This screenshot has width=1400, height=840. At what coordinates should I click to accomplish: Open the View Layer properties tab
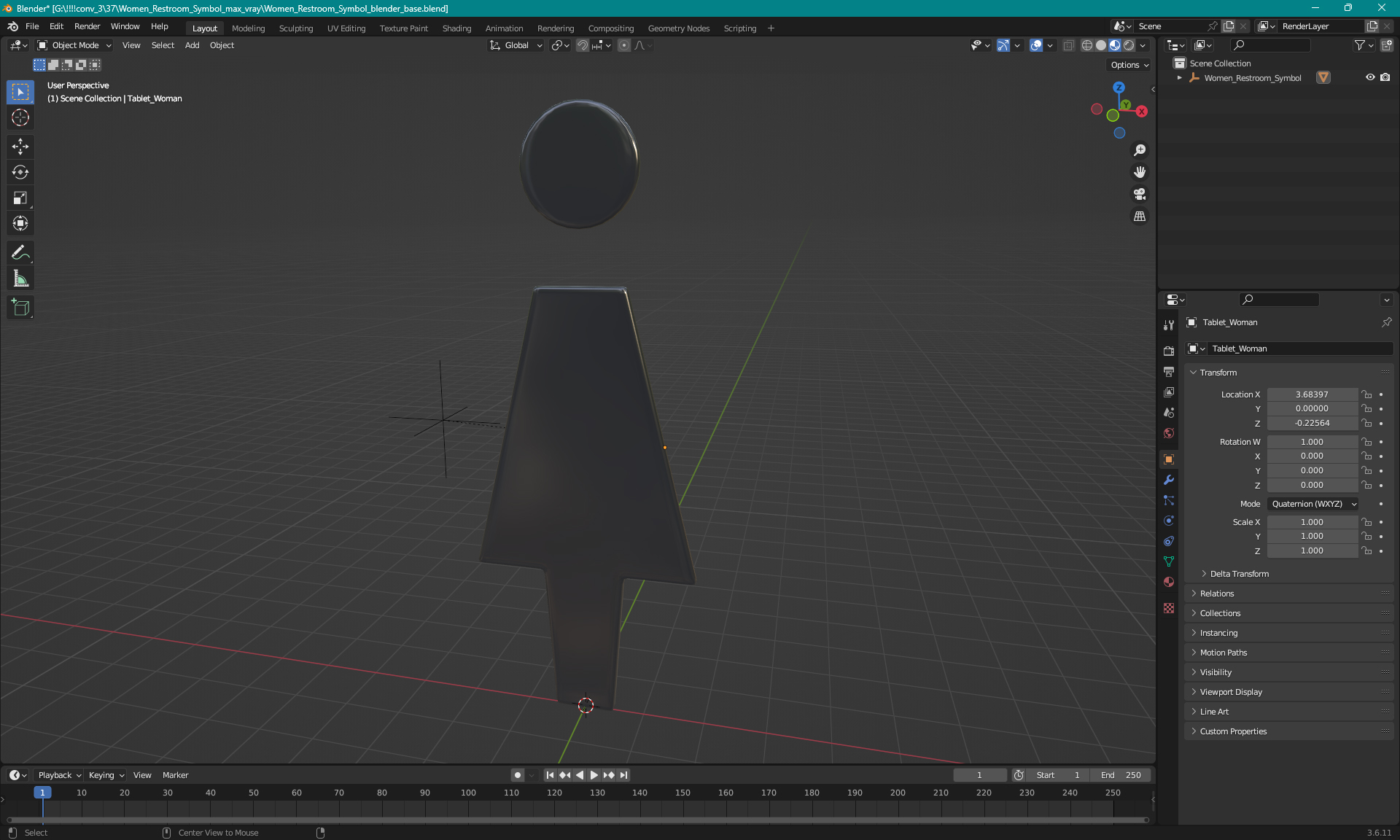coord(1169,392)
